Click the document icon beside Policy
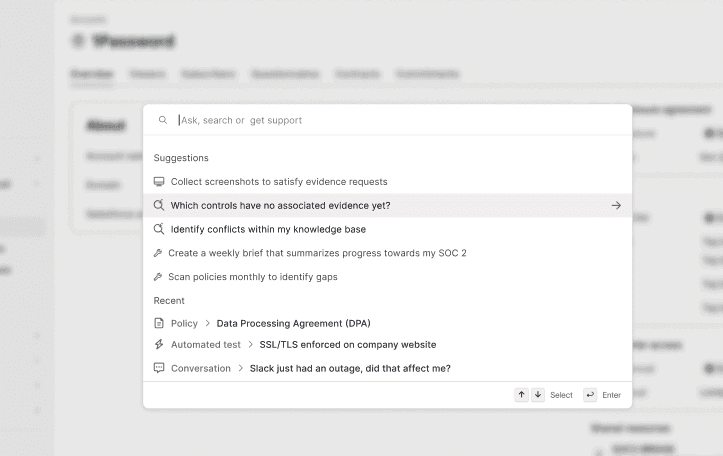This screenshot has width=723, height=456. pos(159,323)
